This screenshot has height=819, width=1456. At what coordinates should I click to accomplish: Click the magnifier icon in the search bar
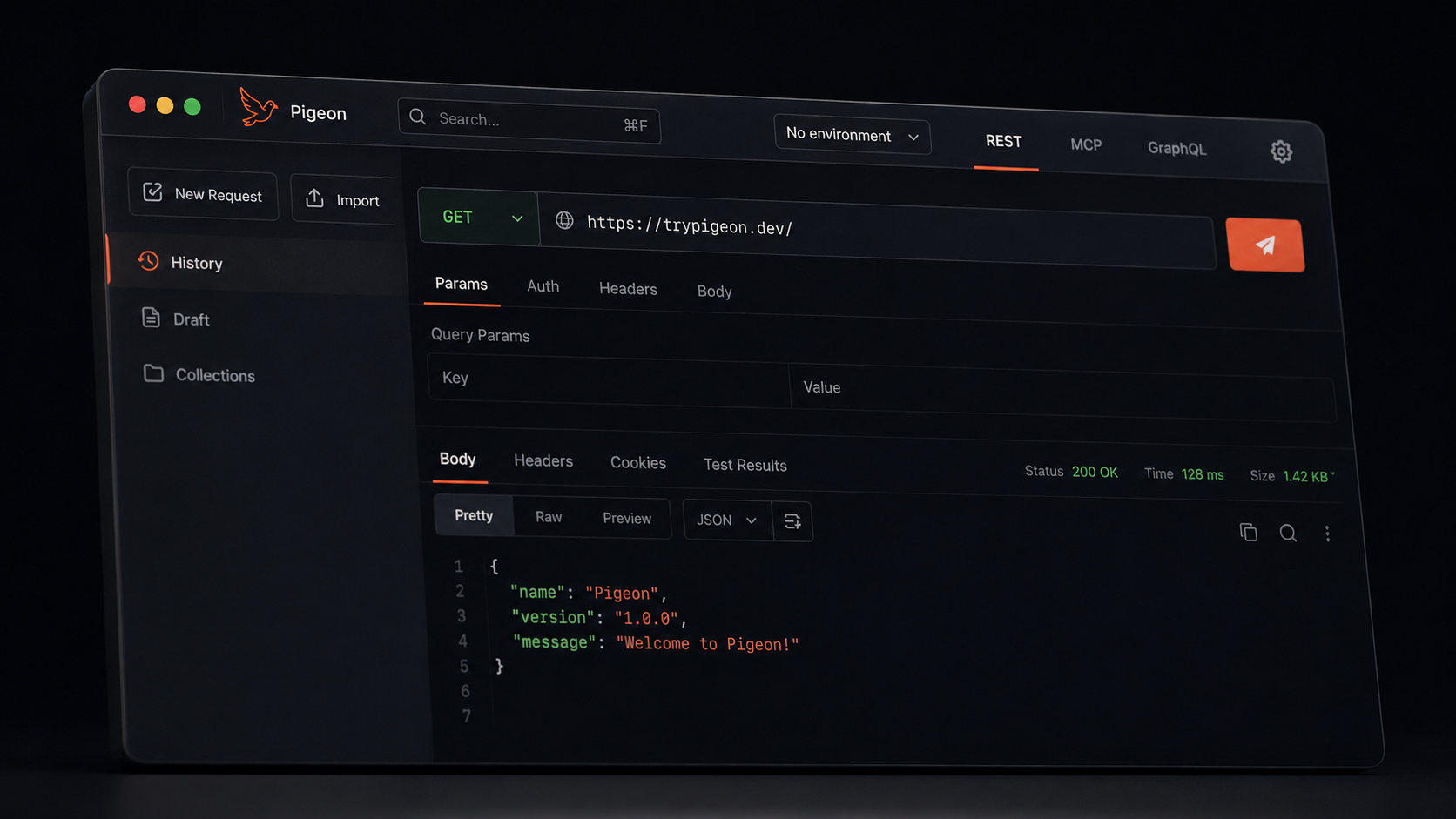click(x=418, y=117)
